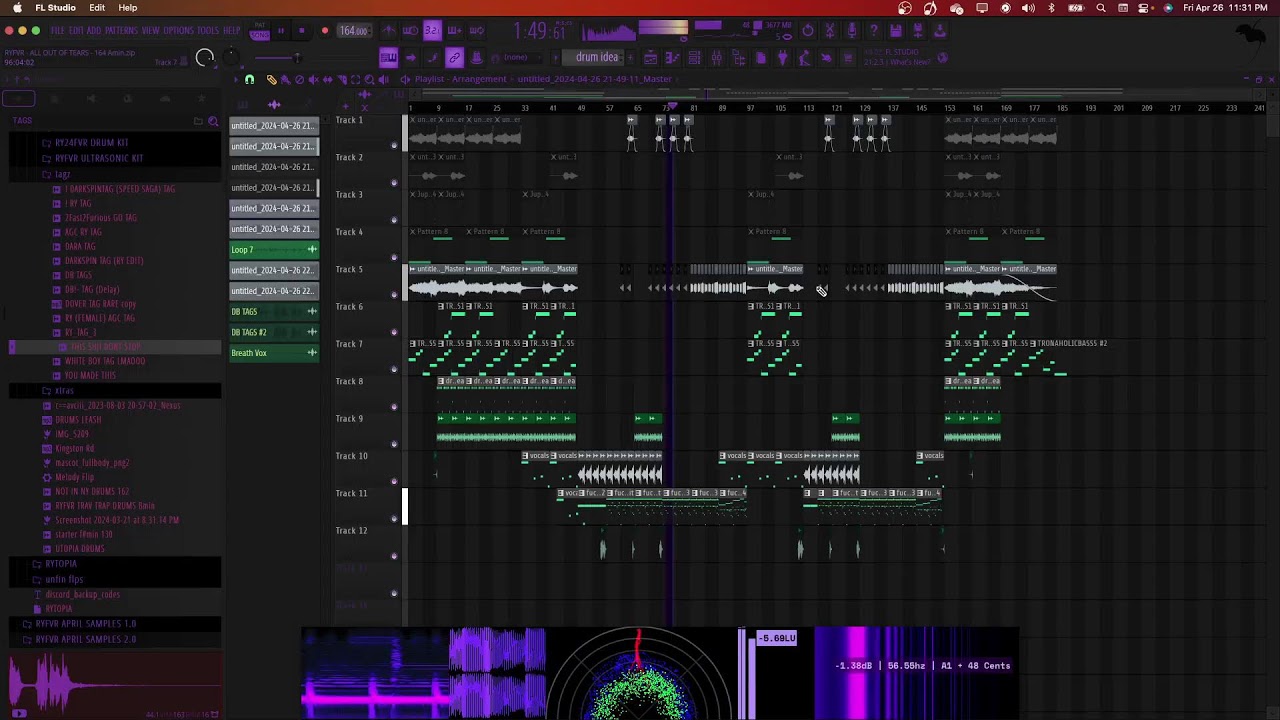Select the slip tool in the playlist toolbar
This screenshot has width=1280, height=720.
click(x=327, y=79)
